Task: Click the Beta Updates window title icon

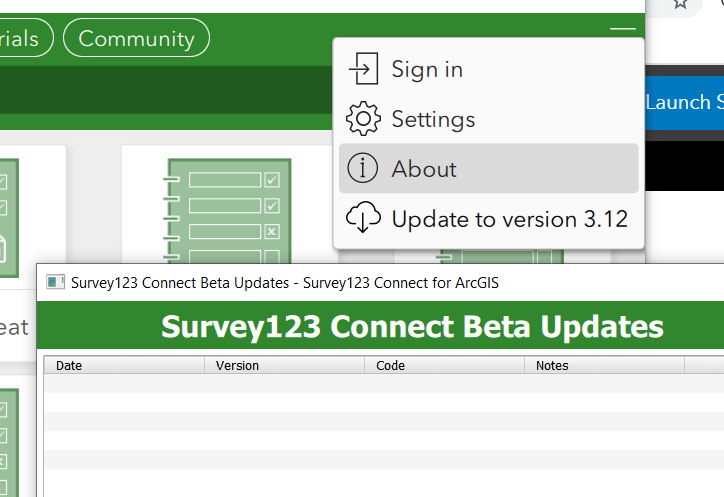Action: (56, 283)
